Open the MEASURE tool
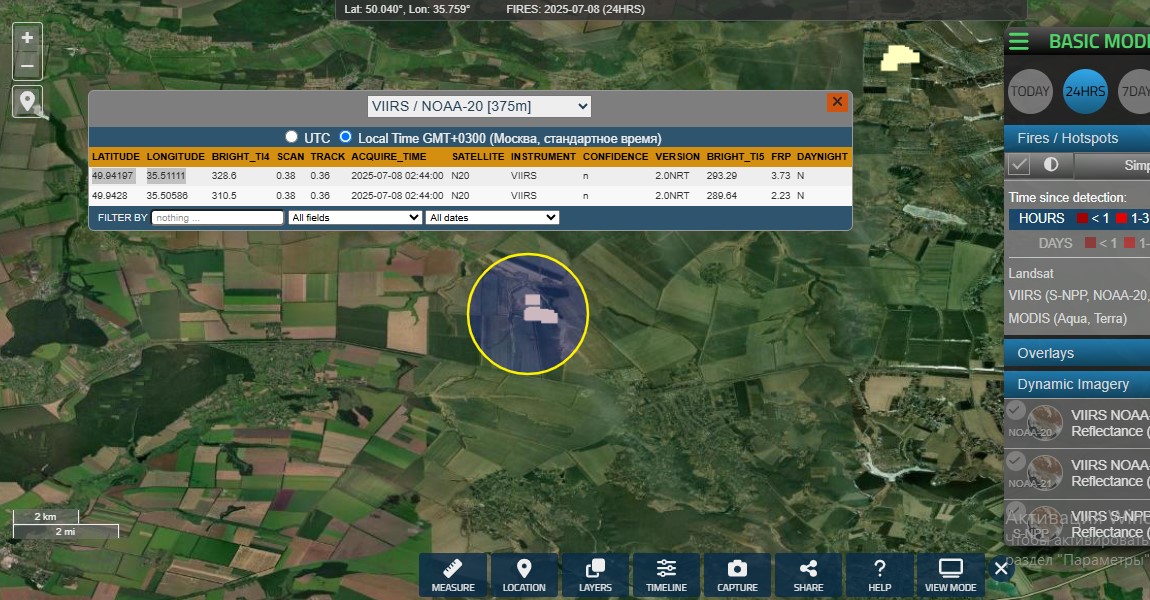 click(x=453, y=575)
